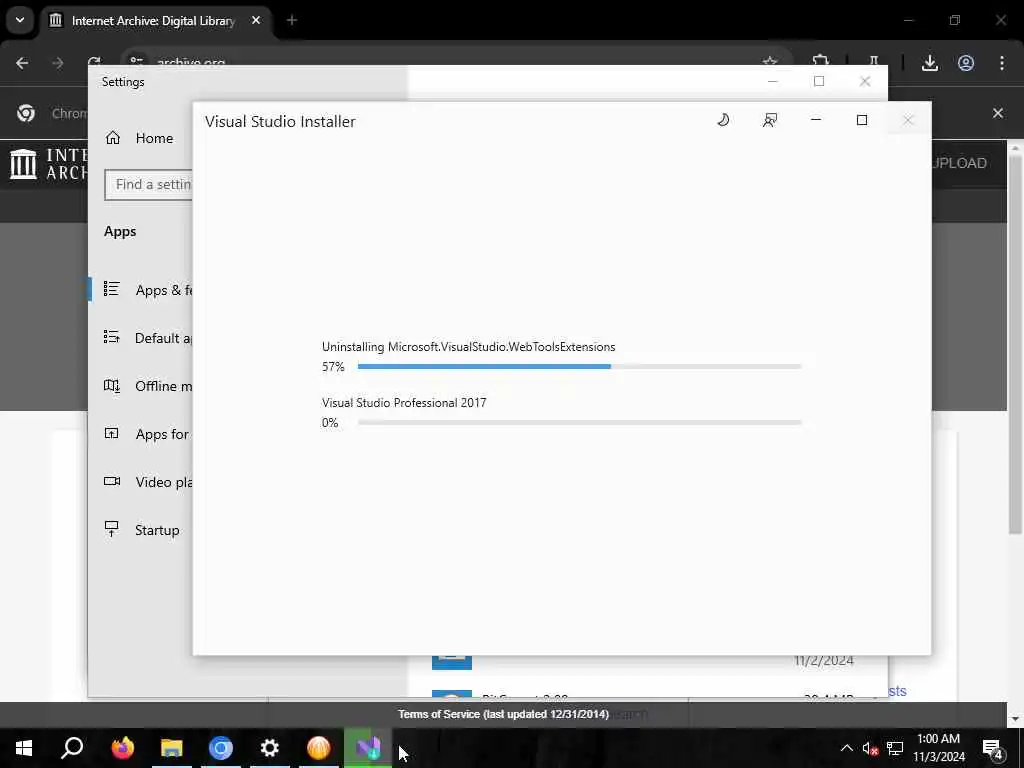Open the Action Center notifications icon
This screenshot has height=768, width=1024.
pyautogui.click(x=993, y=748)
